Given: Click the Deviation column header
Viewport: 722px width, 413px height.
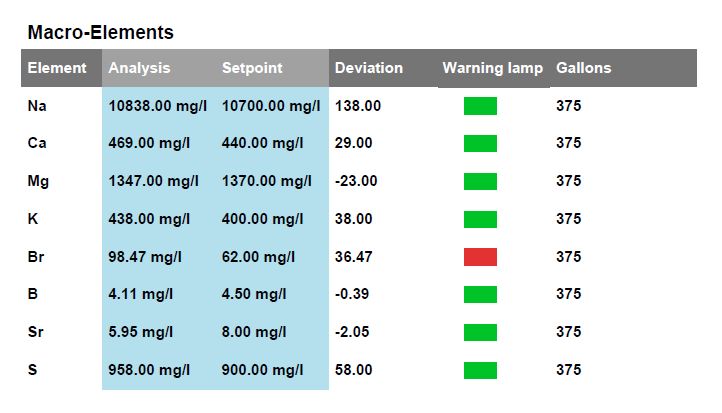Looking at the screenshot, I should [369, 68].
